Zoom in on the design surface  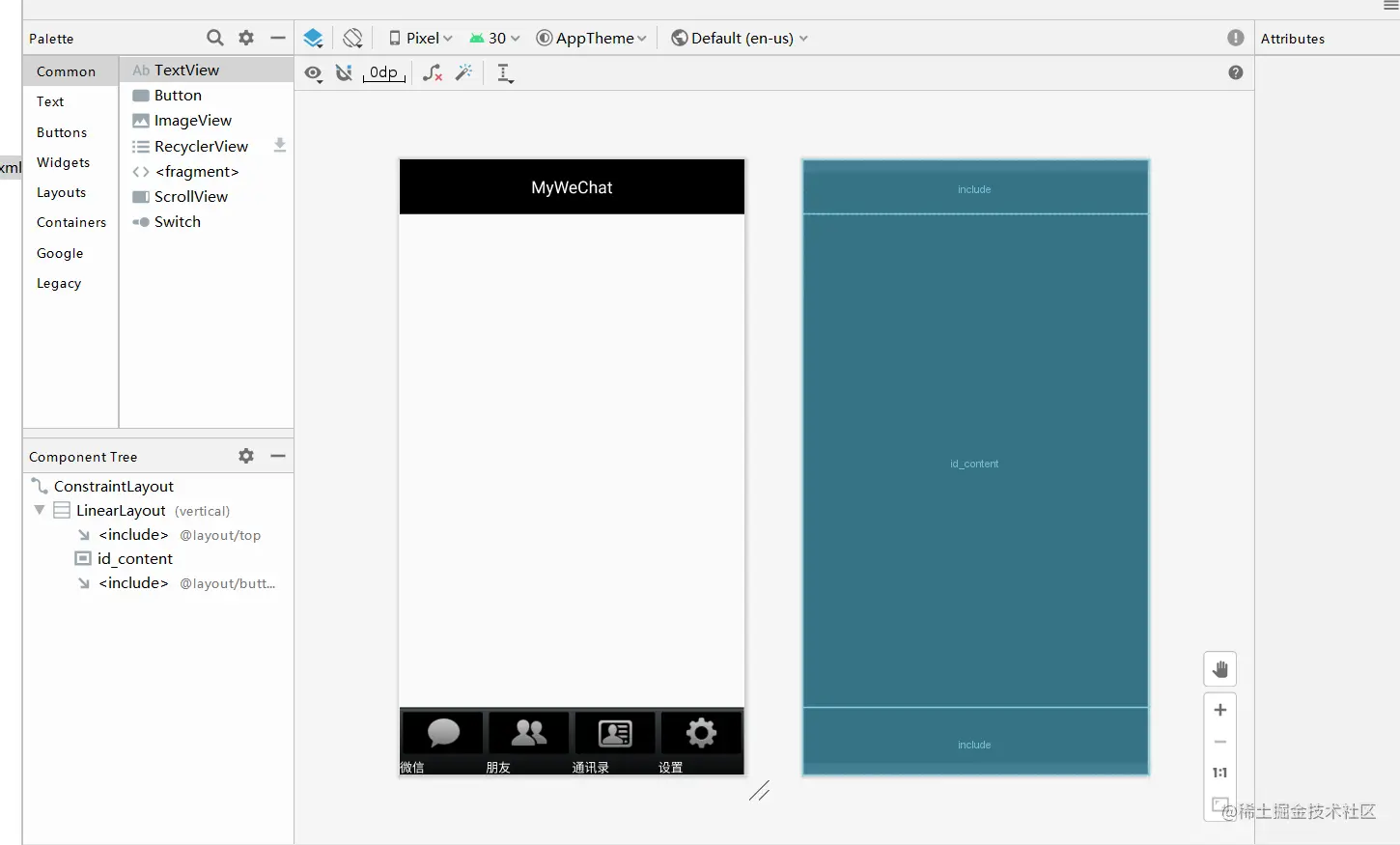[x=1220, y=710]
